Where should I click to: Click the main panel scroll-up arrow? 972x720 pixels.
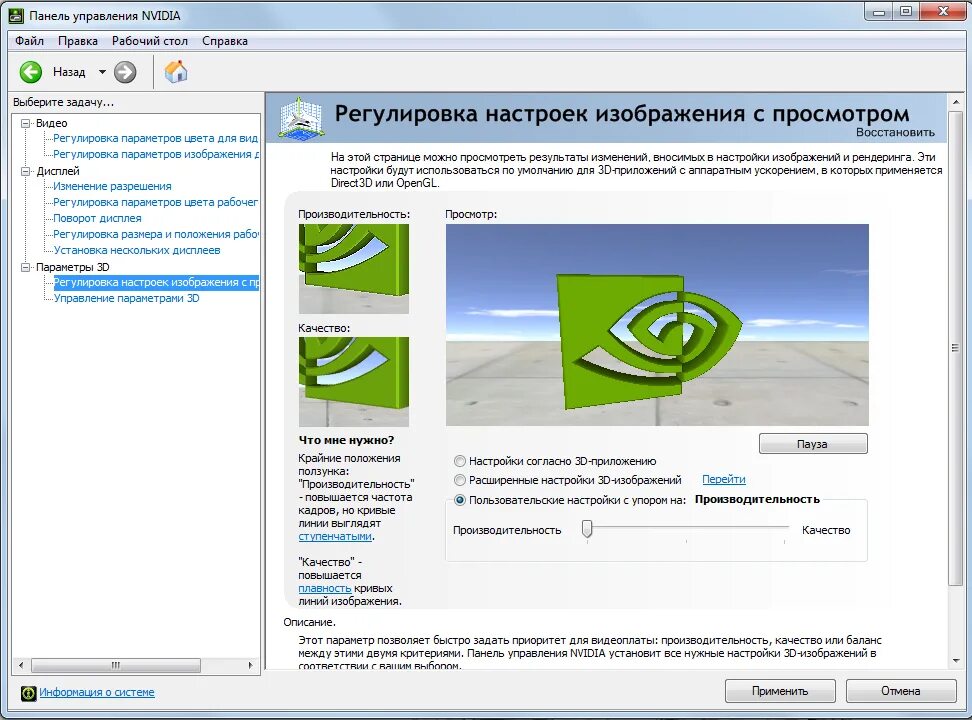pyautogui.click(x=955, y=102)
